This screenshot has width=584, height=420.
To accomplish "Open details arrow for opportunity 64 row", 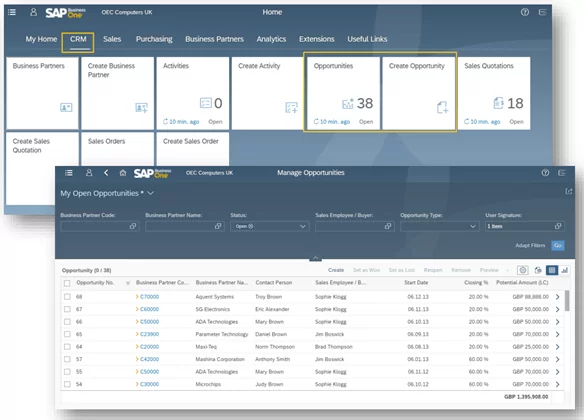I will pyautogui.click(x=558, y=347).
